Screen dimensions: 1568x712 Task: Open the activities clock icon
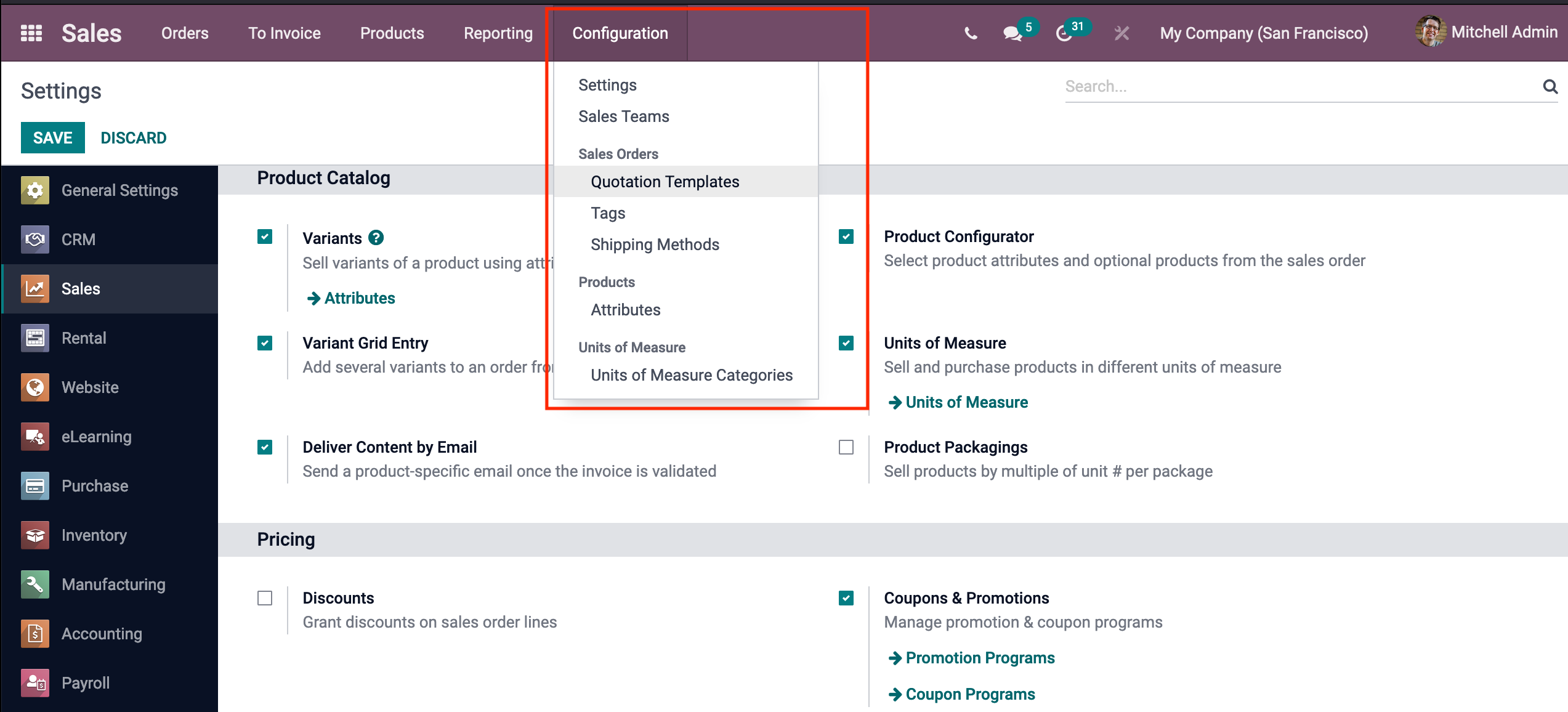click(x=1064, y=33)
